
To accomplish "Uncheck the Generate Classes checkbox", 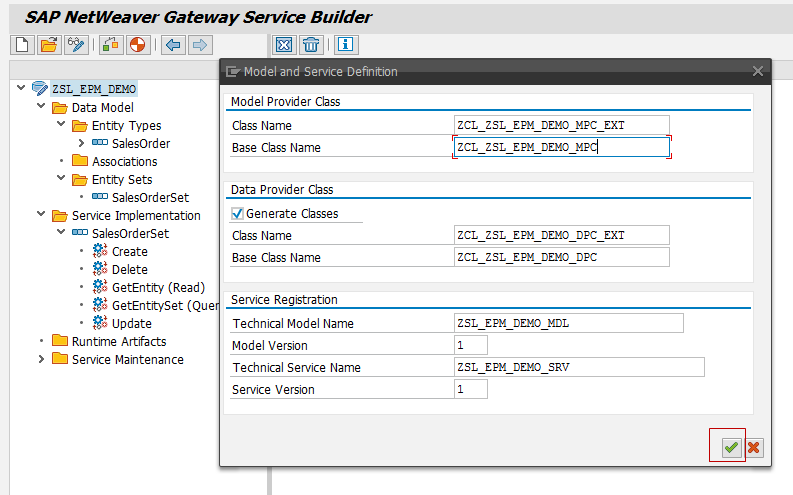I will click(x=237, y=214).
